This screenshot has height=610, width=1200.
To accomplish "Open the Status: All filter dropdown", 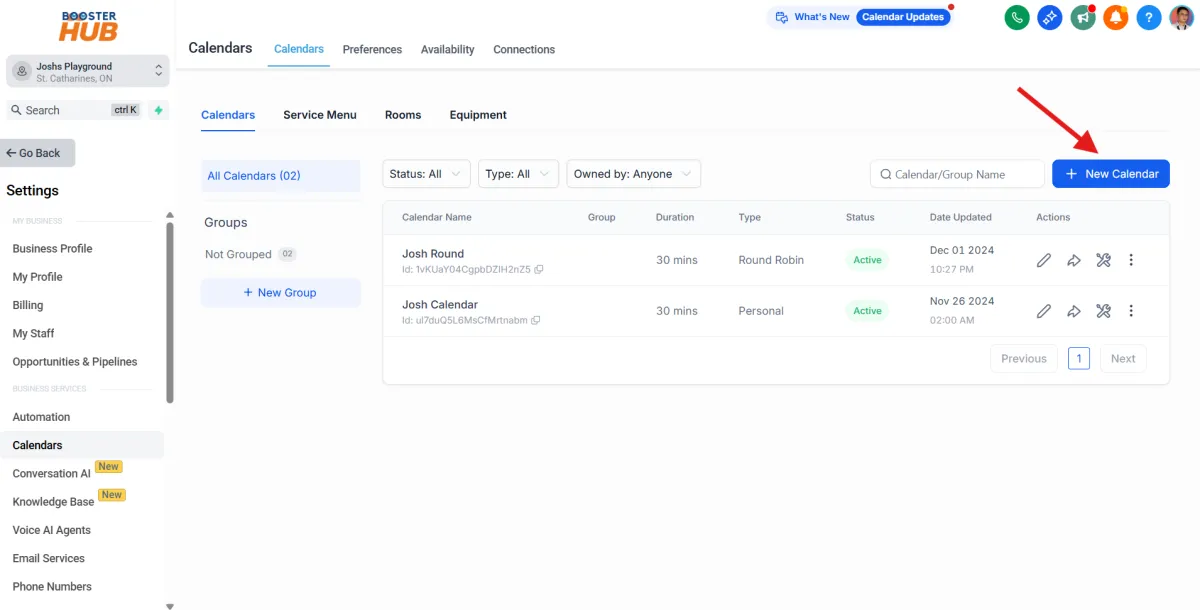I will coord(426,173).
